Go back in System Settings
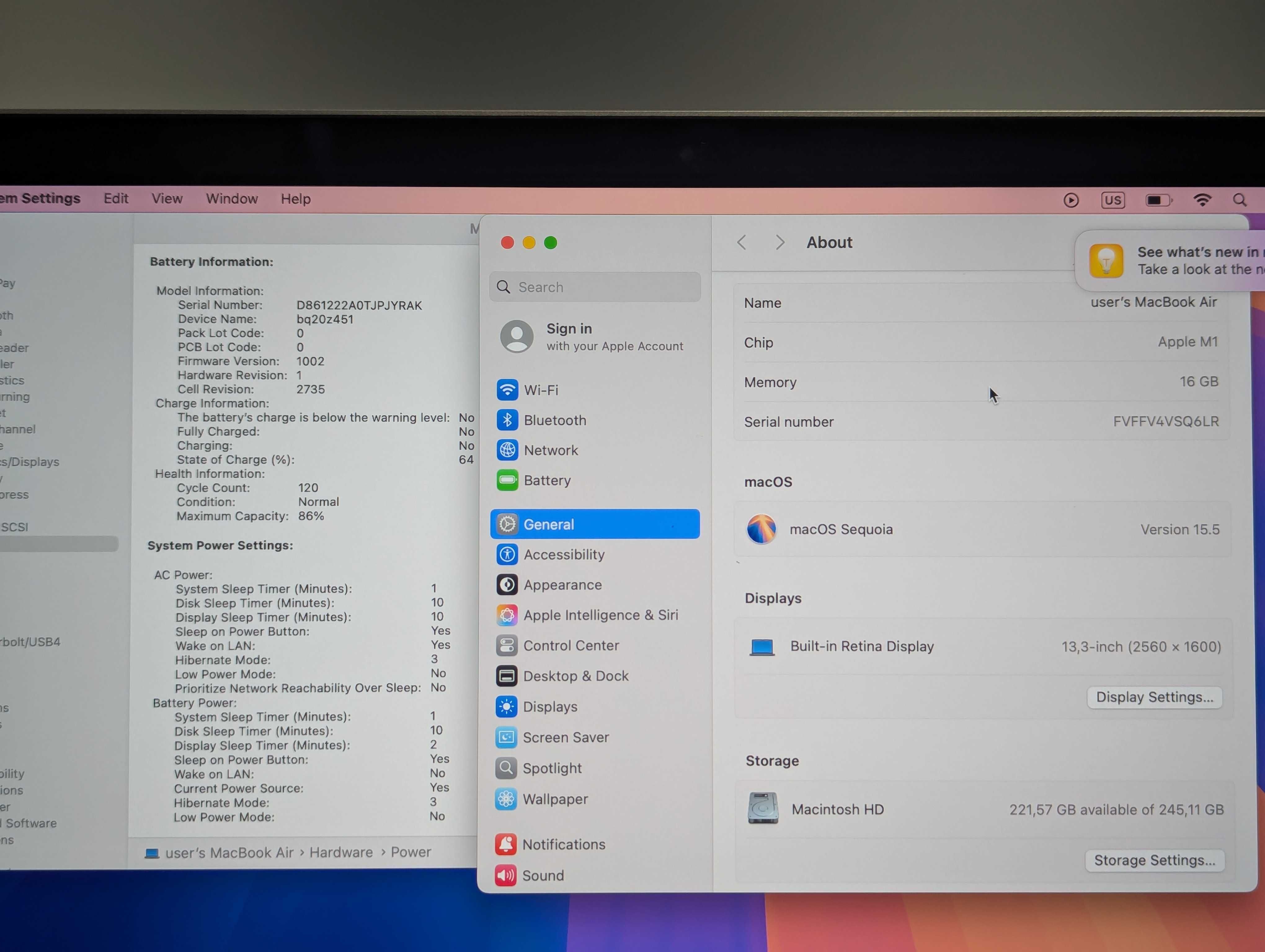Screen dimensions: 1265x952 pyautogui.click(x=742, y=242)
